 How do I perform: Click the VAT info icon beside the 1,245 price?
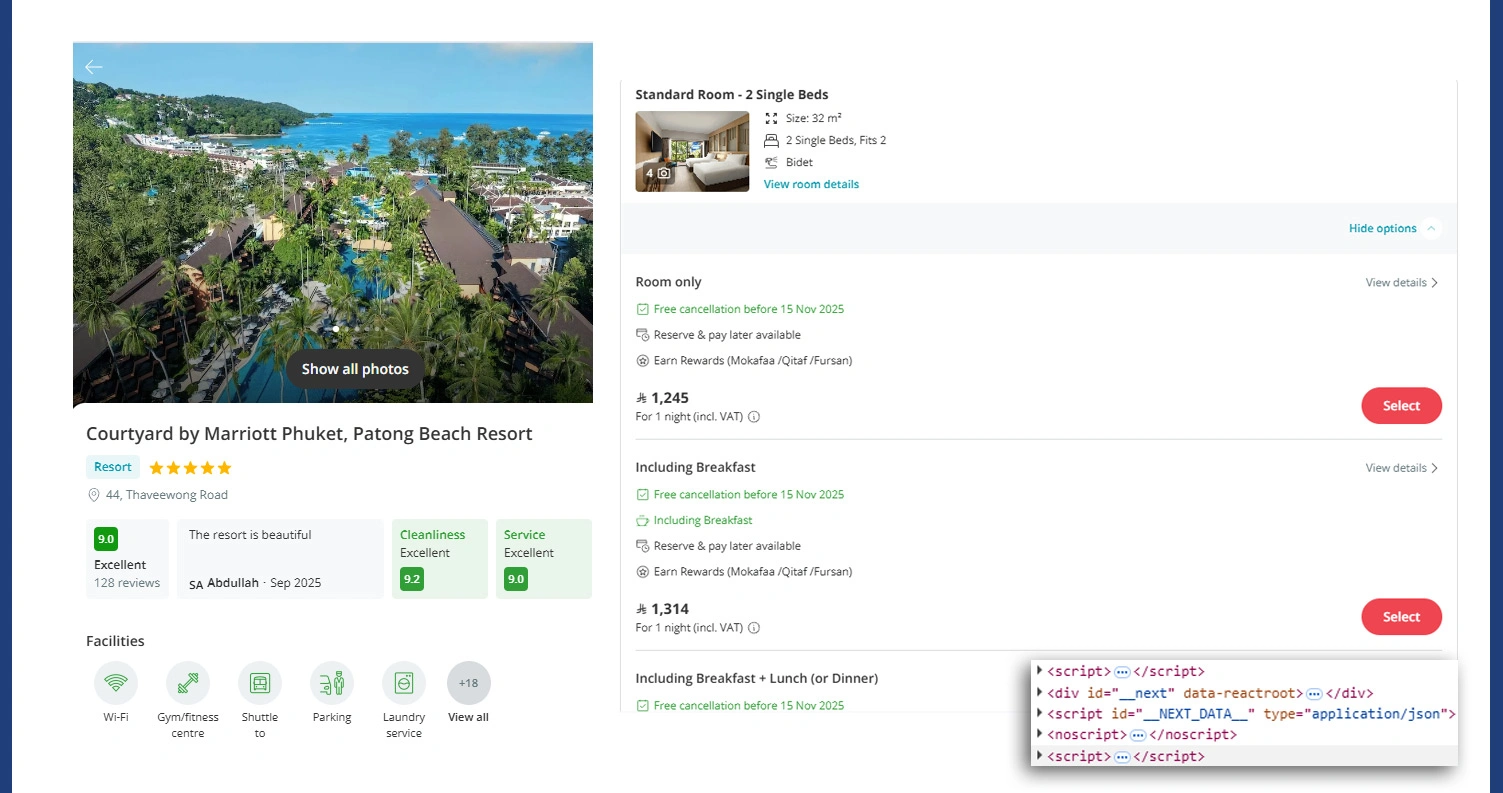pyautogui.click(x=753, y=416)
